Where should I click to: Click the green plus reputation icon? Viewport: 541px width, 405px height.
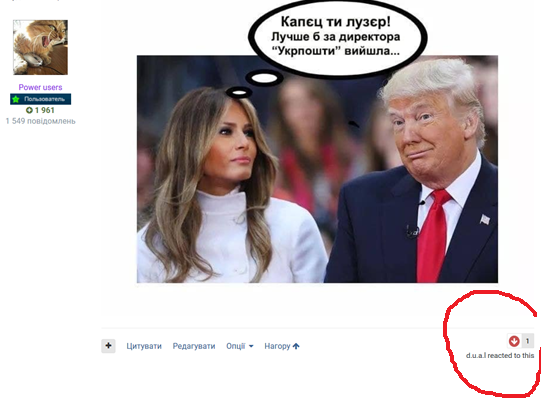(x=29, y=110)
